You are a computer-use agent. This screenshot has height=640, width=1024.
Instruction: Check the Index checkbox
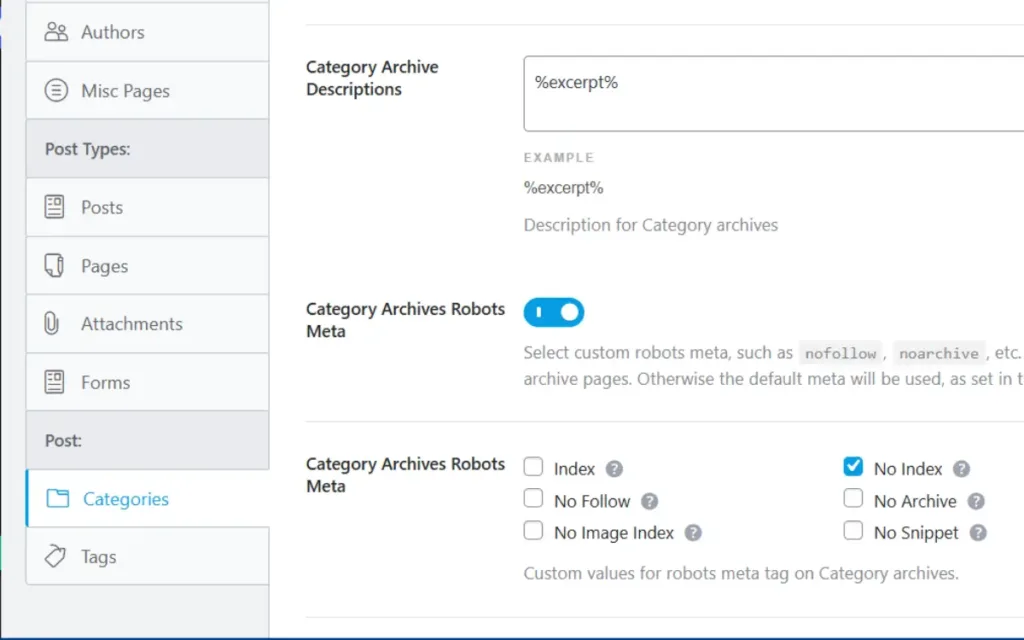tap(533, 467)
